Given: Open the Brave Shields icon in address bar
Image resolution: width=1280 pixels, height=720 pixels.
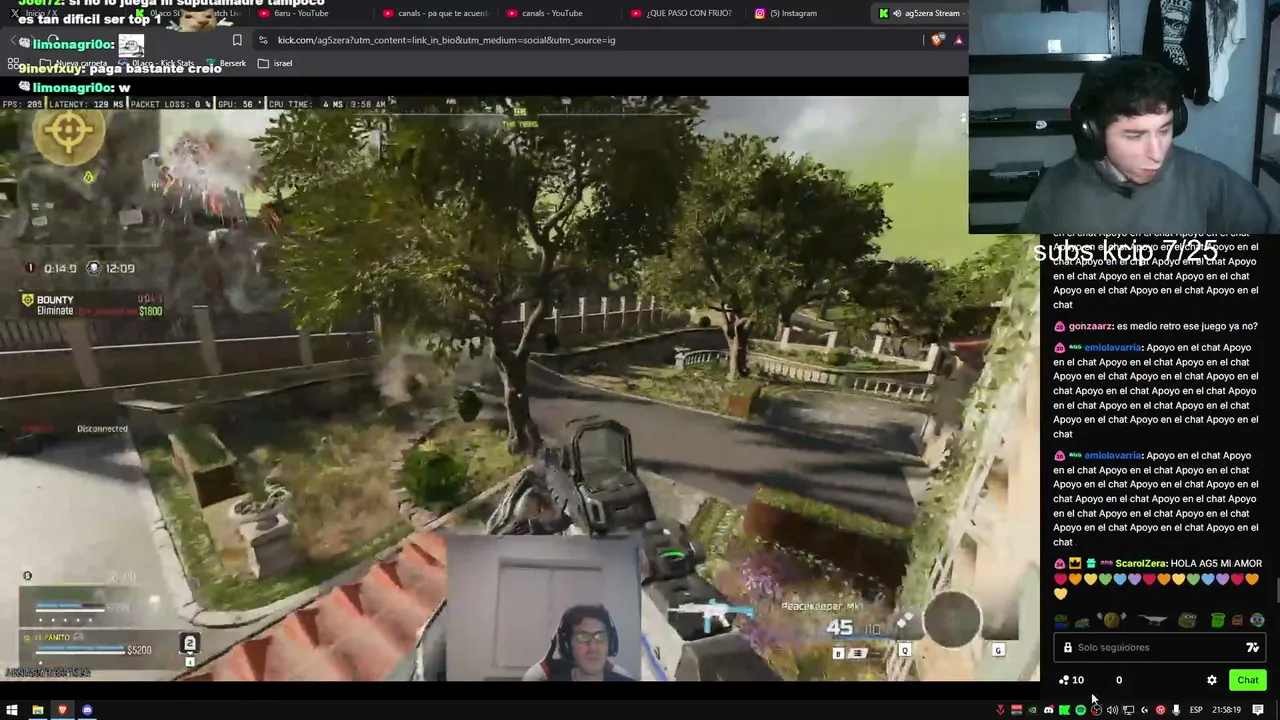Looking at the screenshot, I should pyautogui.click(x=937, y=40).
